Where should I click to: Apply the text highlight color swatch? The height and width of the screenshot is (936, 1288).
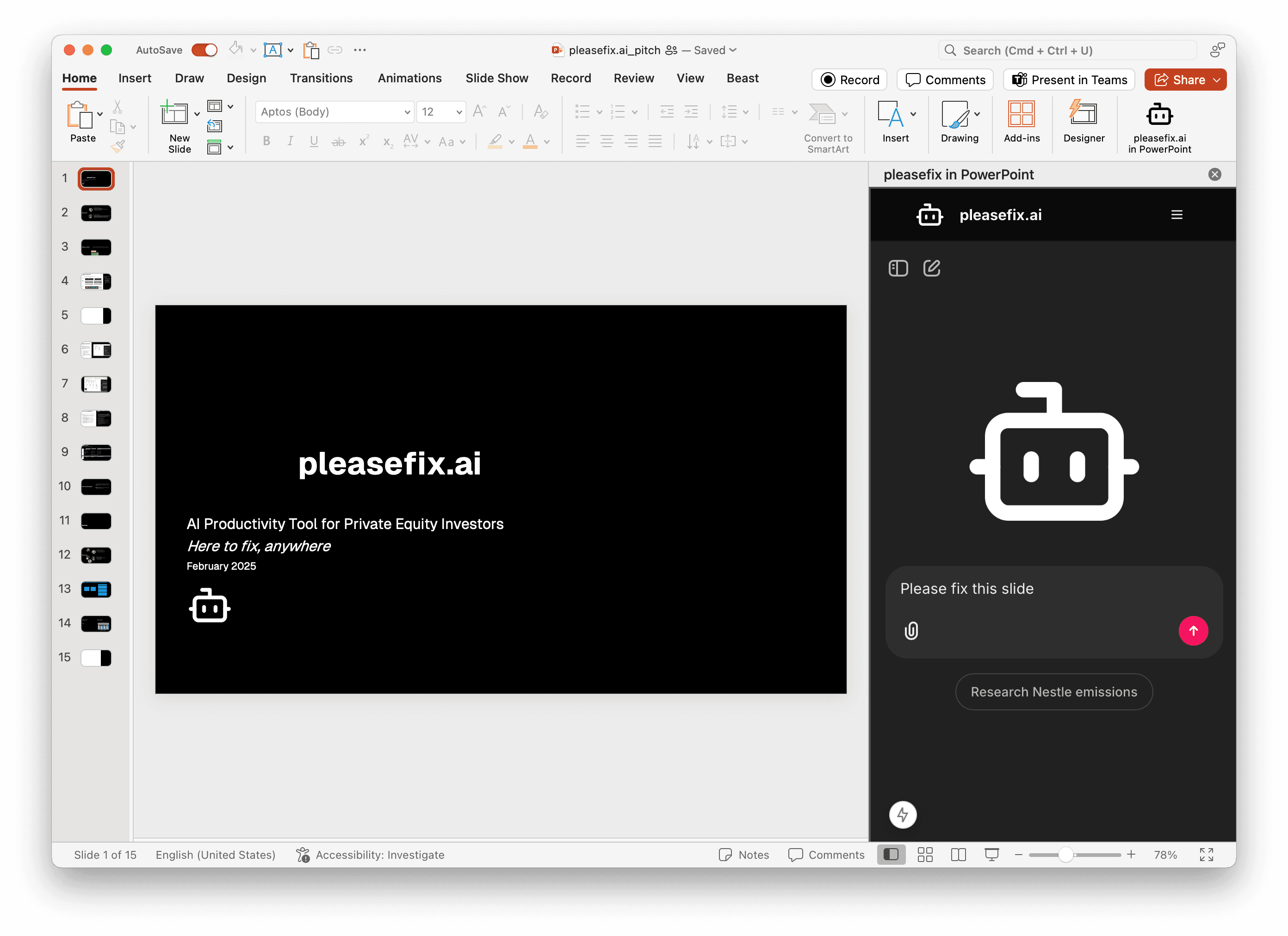point(495,142)
